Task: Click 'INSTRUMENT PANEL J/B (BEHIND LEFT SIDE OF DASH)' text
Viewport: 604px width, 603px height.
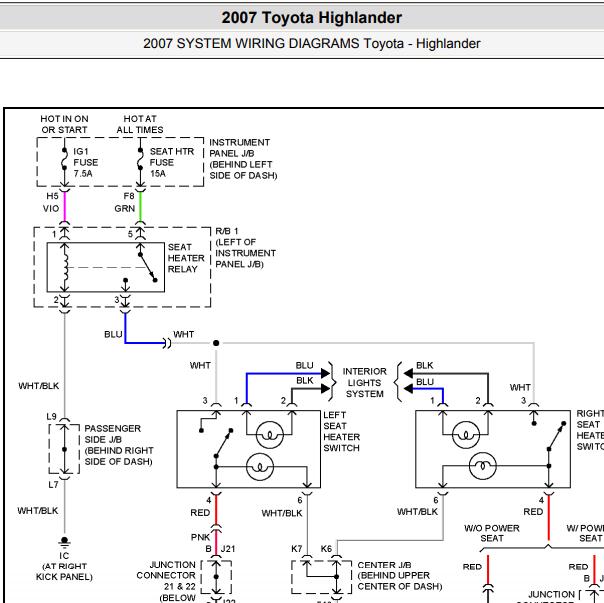Action: point(243,159)
